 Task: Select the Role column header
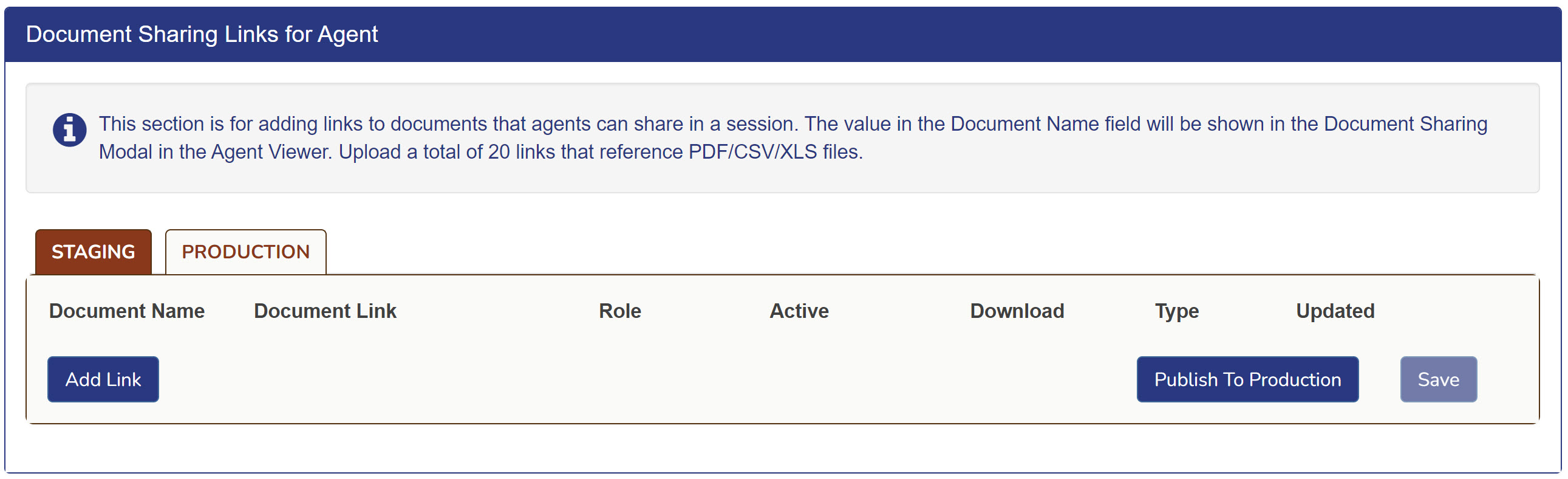pos(619,311)
